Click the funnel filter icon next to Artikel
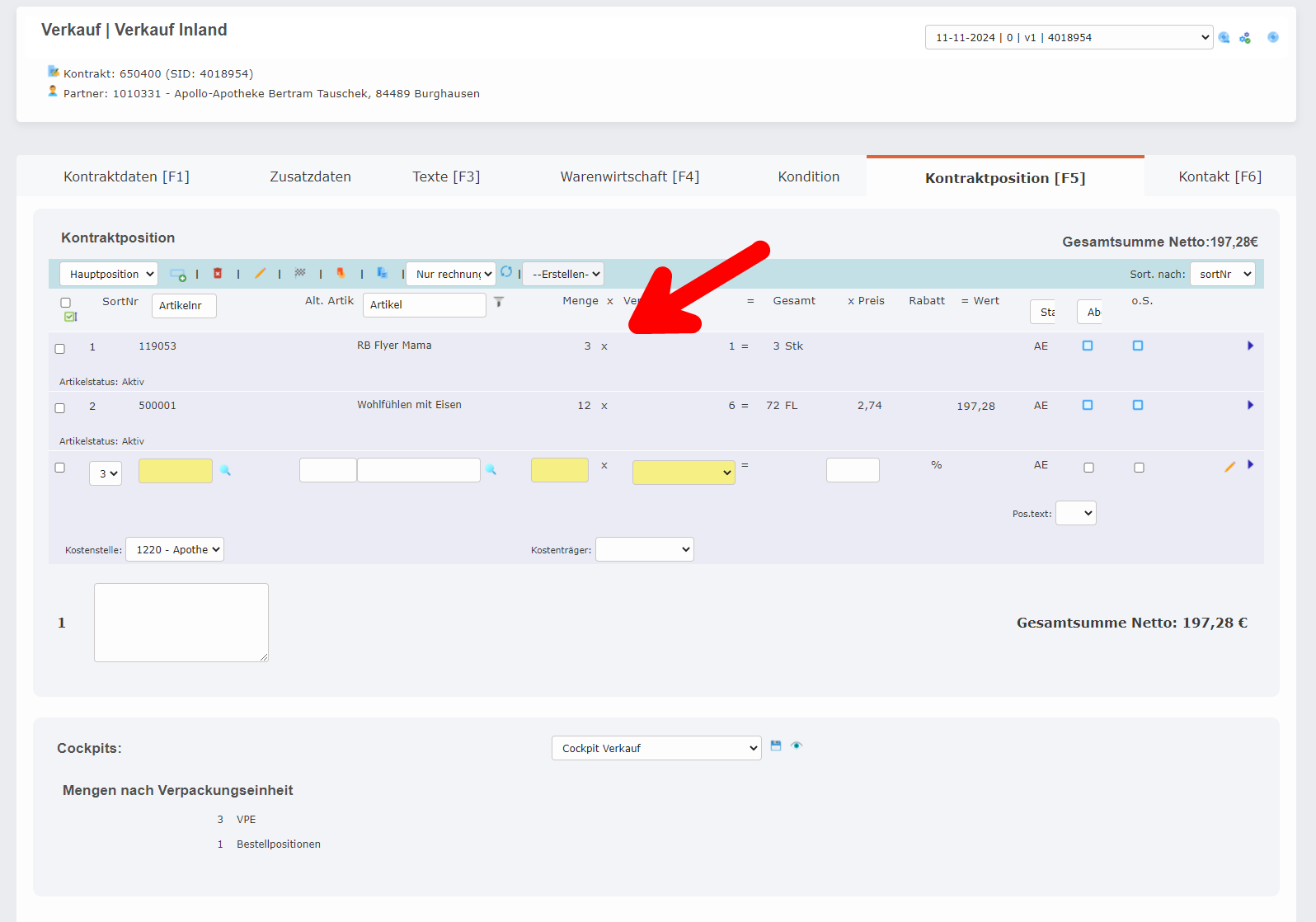 tap(499, 303)
